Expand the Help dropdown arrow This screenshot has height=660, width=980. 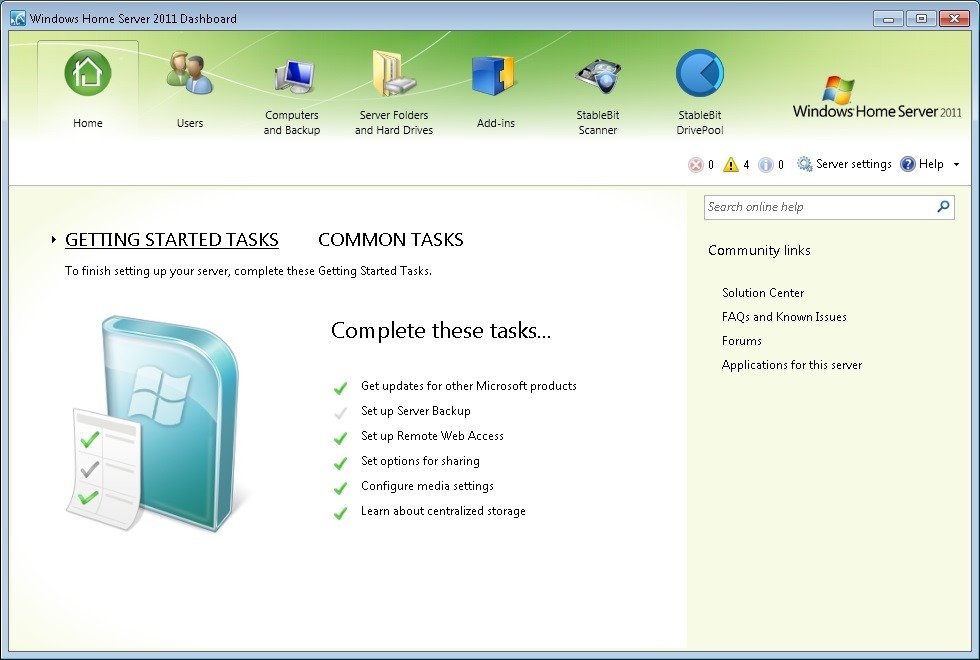956,164
